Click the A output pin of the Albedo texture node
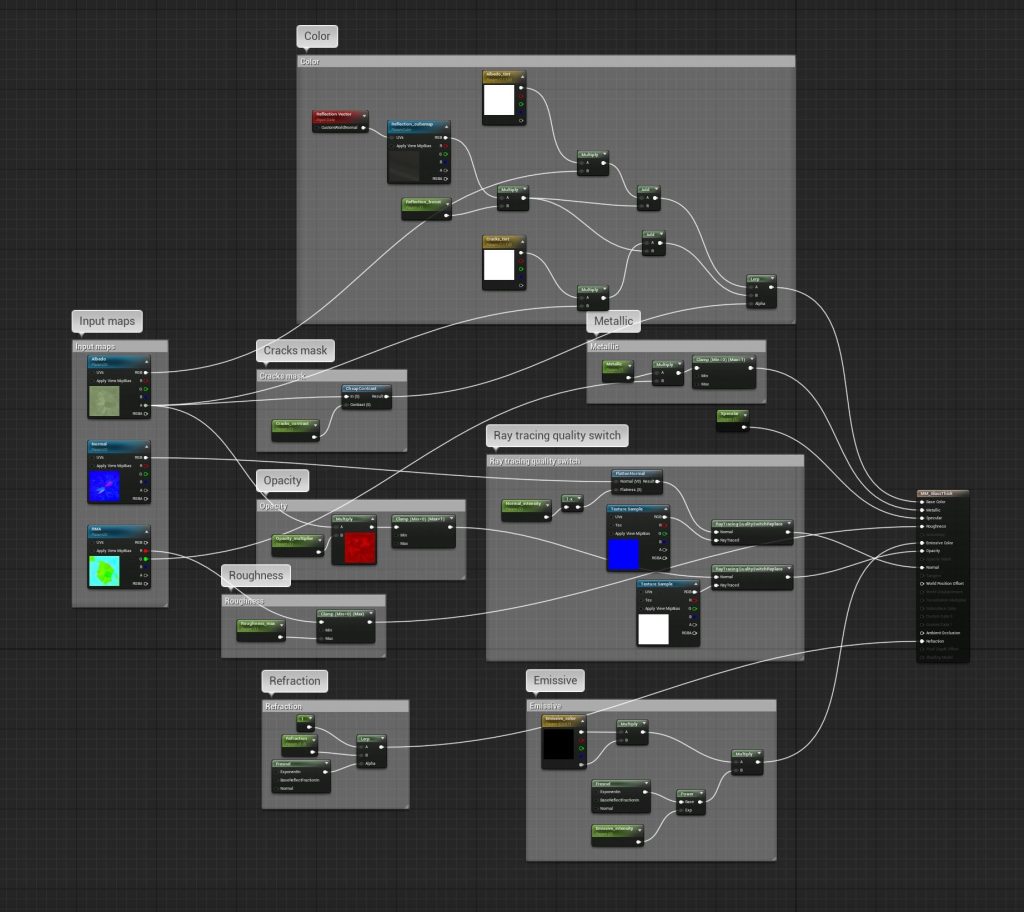This screenshot has width=1024, height=912. tap(146, 405)
